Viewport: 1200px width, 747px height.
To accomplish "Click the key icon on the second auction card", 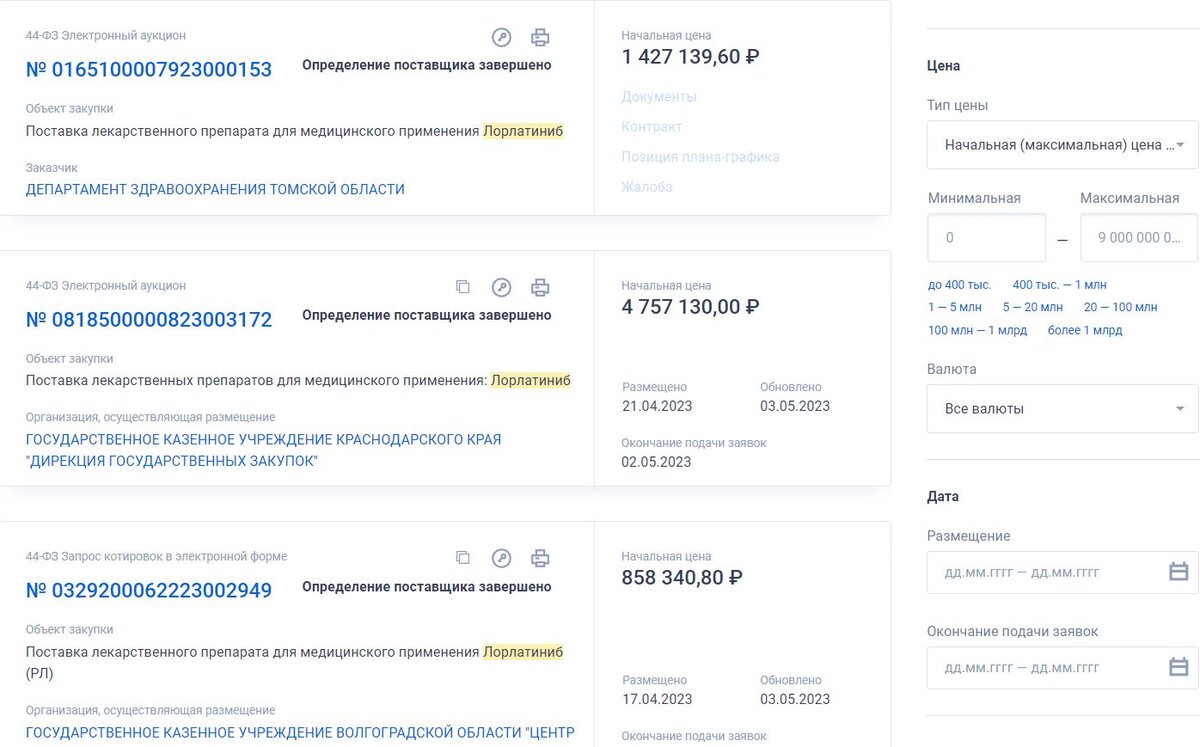I will tap(501, 286).
